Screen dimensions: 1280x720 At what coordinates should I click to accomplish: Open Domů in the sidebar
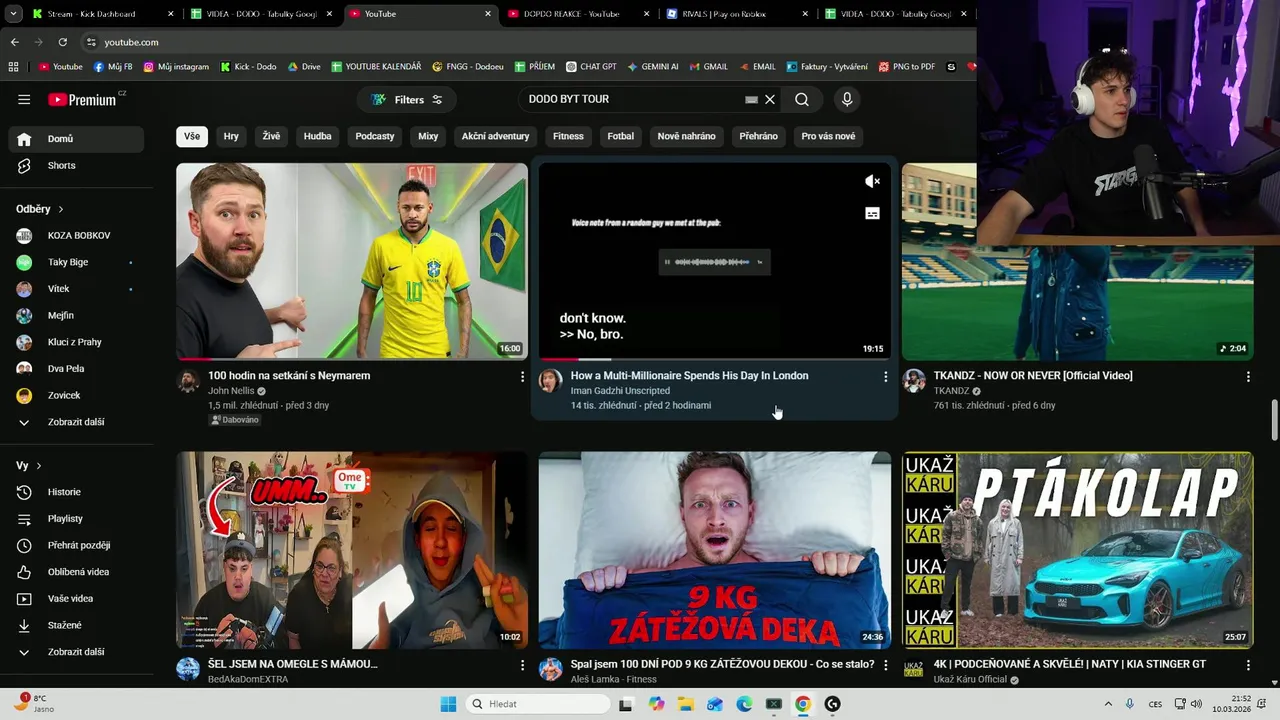point(76,139)
